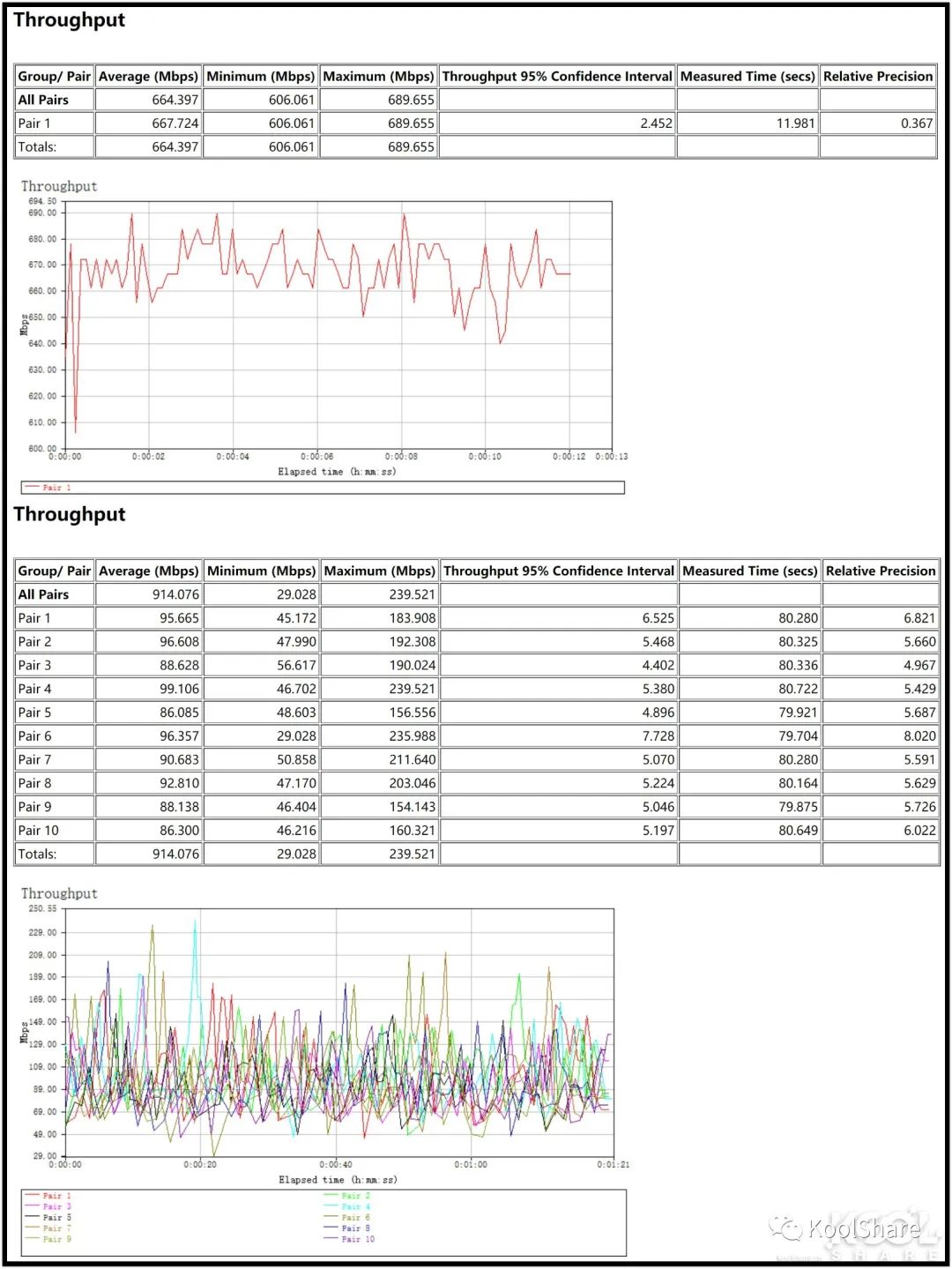Viewport: 952px width, 1269px height.
Task: Click the 45.172 minimum throughput cell
Action: (x=262, y=618)
